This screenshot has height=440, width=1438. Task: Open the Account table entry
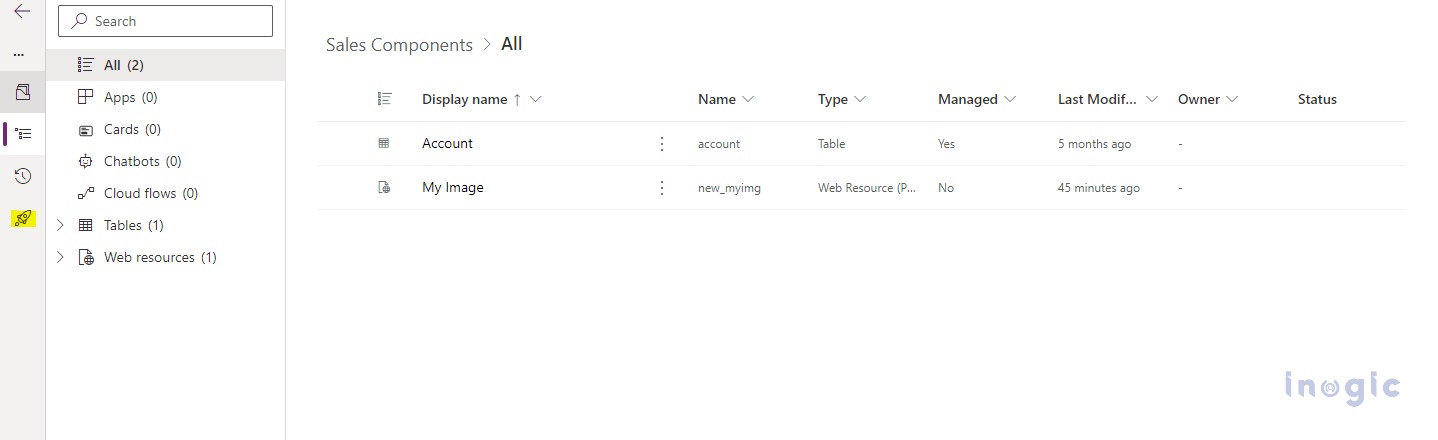point(447,144)
